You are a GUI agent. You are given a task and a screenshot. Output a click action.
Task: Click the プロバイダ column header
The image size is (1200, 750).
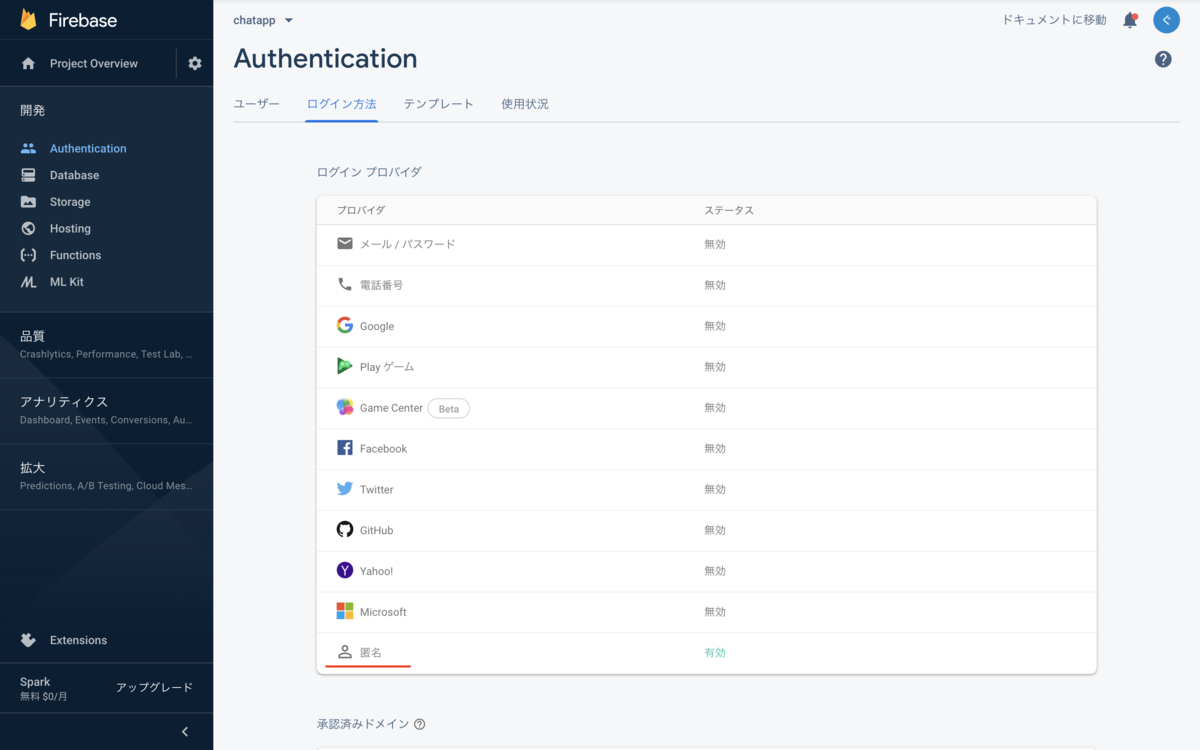[361, 210]
